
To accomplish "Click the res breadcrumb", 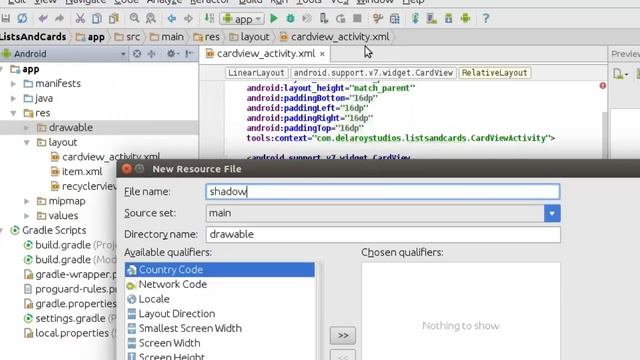I will click(207, 37).
